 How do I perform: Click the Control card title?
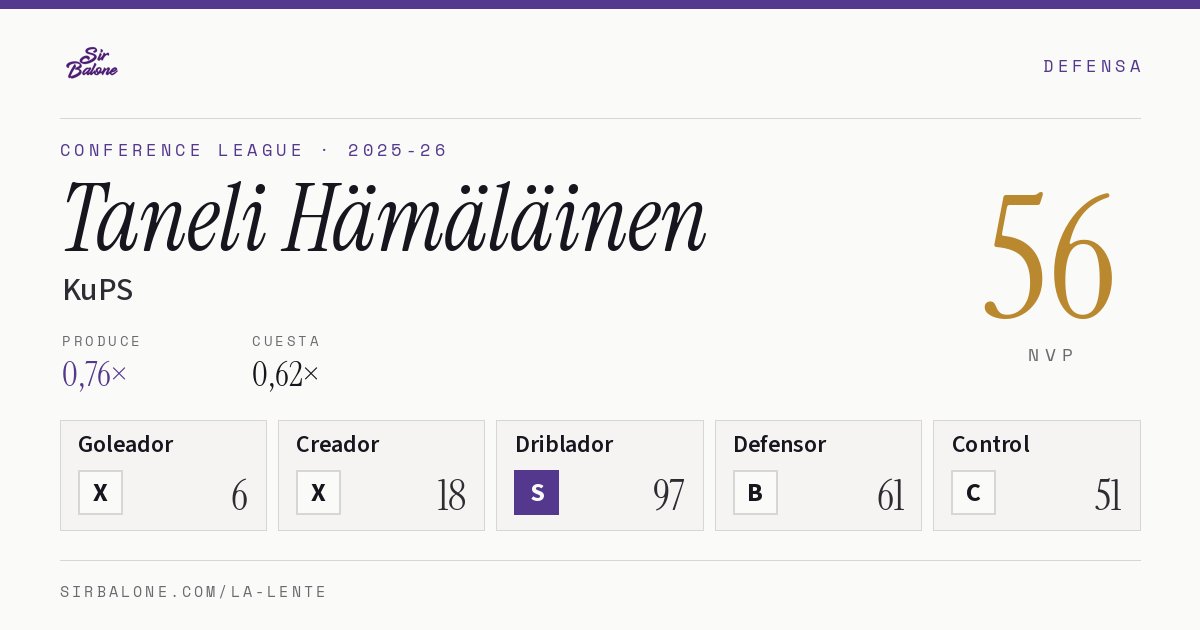pyautogui.click(x=991, y=444)
